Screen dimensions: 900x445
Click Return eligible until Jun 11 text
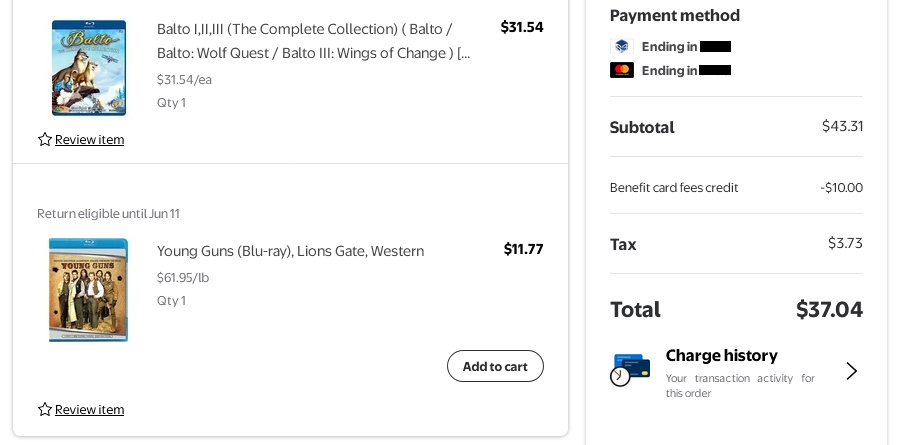coord(108,213)
